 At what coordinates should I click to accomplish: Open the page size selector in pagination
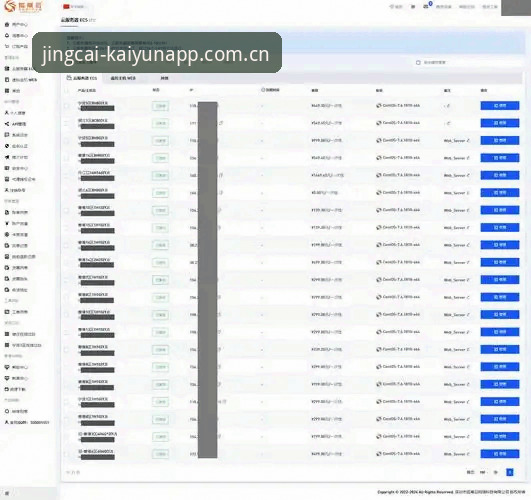point(483,472)
